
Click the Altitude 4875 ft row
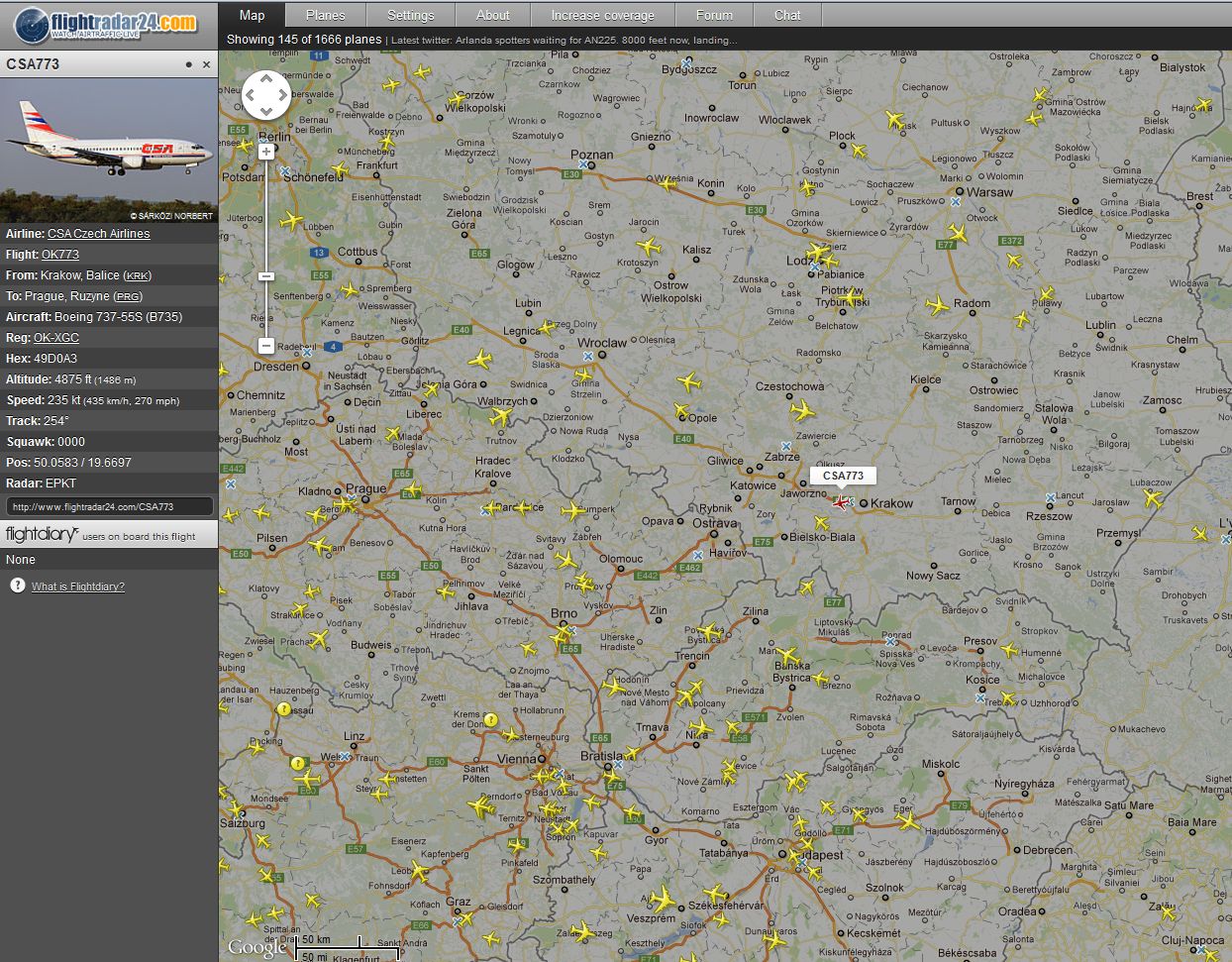(x=109, y=379)
